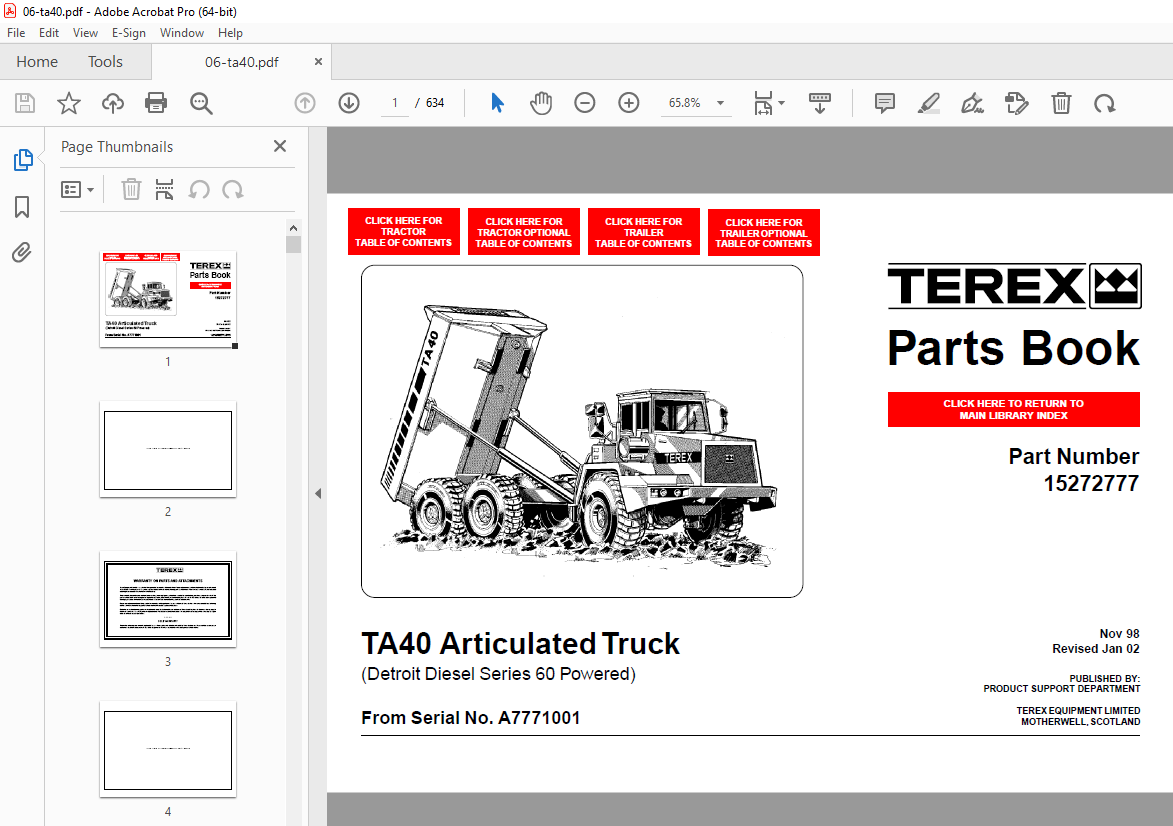Close the Page Thumbnails panel
This screenshot has width=1173, height=826.
(280, 147)
